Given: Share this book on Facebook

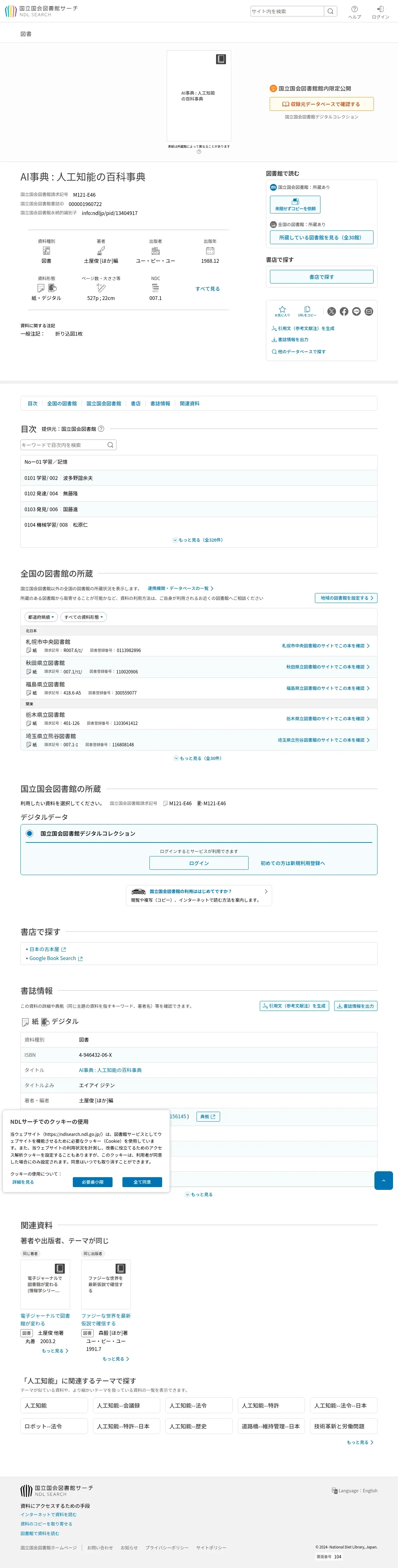Looking at the screenshot, I should point(344,311).
